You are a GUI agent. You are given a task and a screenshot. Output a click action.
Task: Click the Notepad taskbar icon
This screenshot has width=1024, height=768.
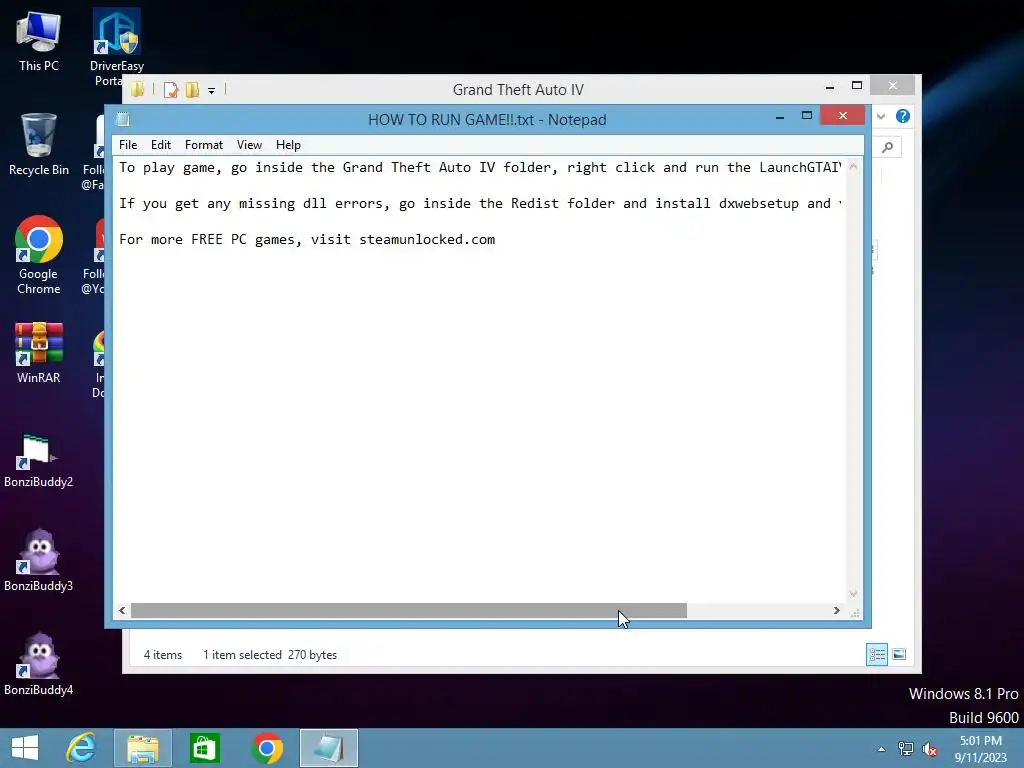(x=328, y=748)
